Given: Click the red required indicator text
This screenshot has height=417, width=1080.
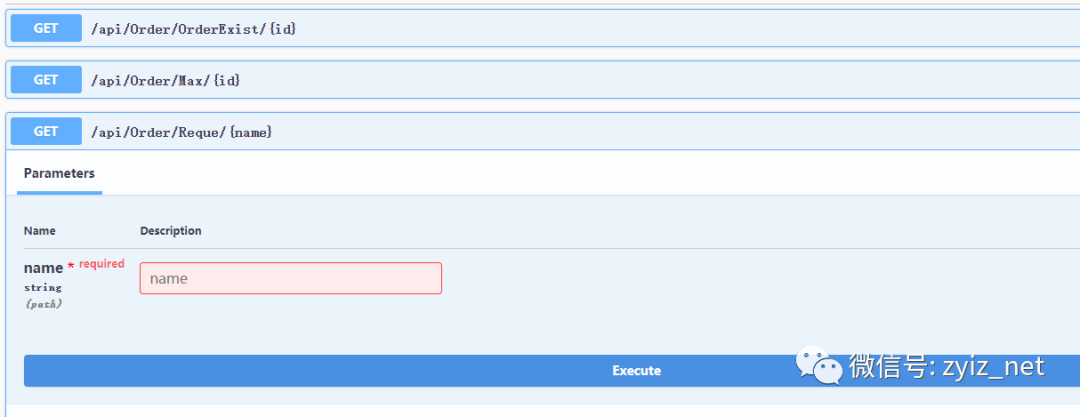Looking at the screenshot, I should pyautogui.click(x=102, y=263).
